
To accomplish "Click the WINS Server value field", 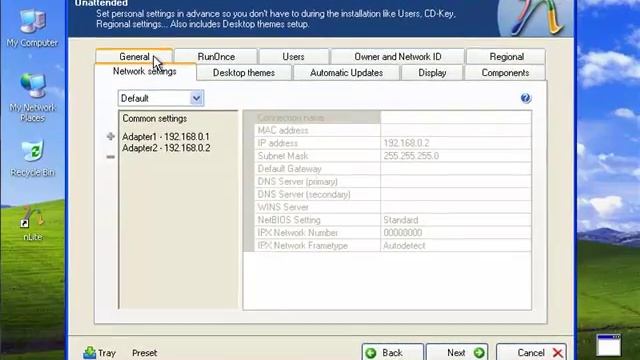I will click(x=456, y=207).
